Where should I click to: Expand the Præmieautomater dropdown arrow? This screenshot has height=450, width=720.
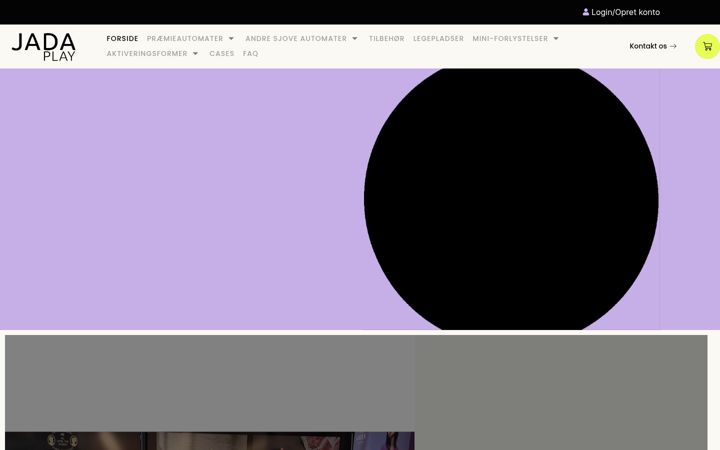231,39
